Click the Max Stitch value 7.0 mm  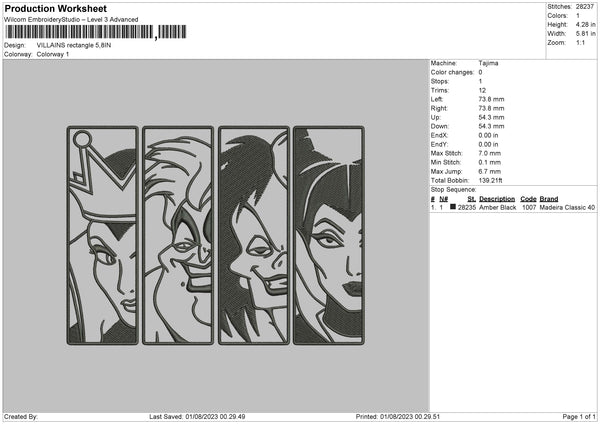(x=489, y=153)
